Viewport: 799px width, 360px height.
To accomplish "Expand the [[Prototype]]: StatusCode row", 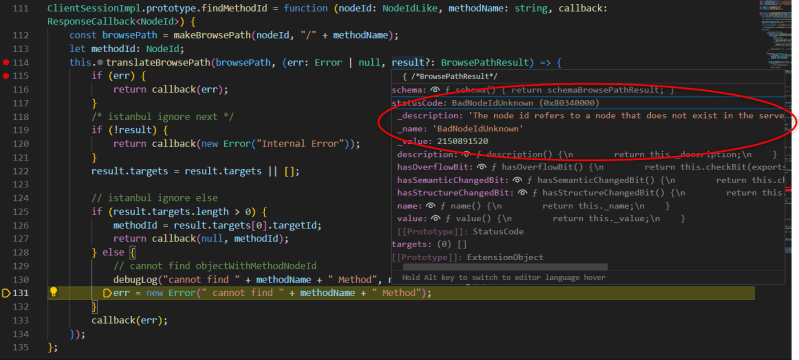I will pos(588,232).
